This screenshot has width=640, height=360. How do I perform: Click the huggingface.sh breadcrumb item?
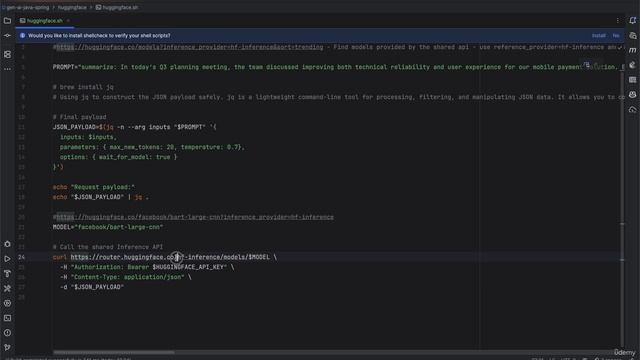coord(117,7)
